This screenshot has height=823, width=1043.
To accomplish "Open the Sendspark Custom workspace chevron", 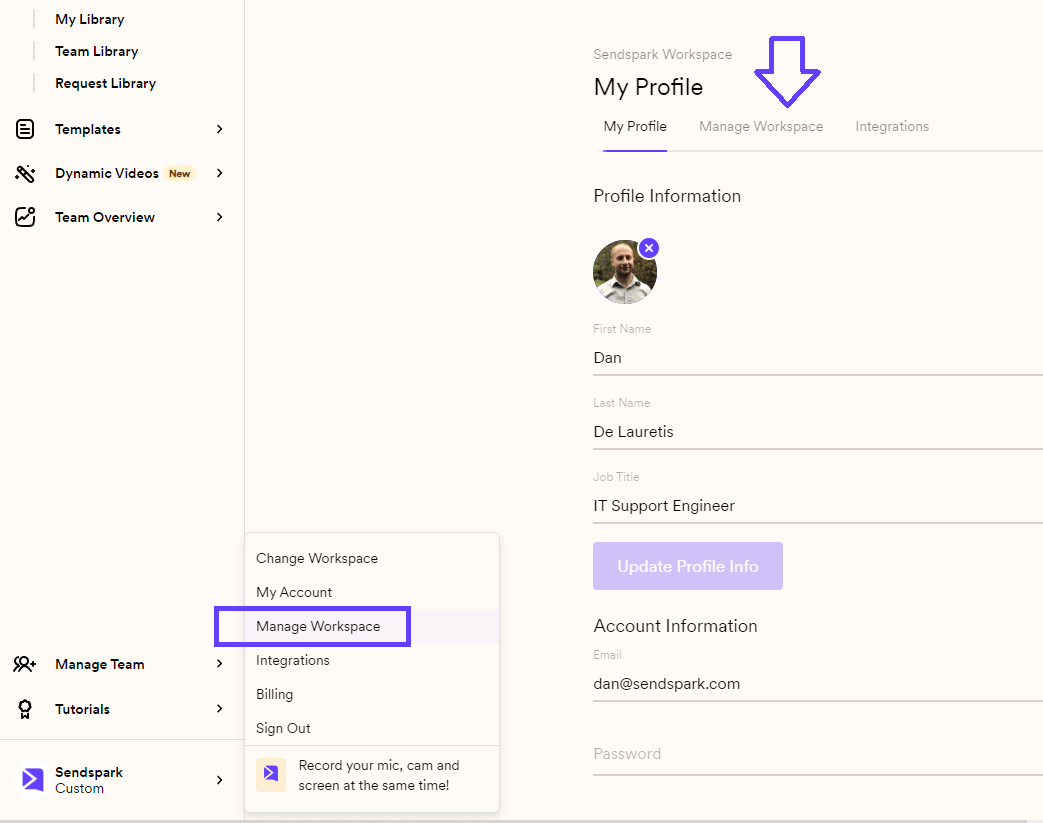I will [x=220, y=780].
